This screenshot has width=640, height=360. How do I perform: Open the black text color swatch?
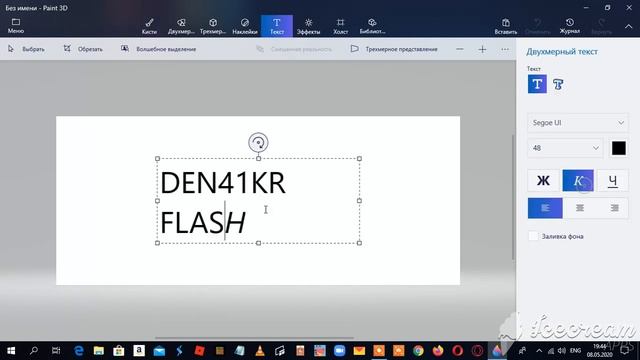[619, 148]
